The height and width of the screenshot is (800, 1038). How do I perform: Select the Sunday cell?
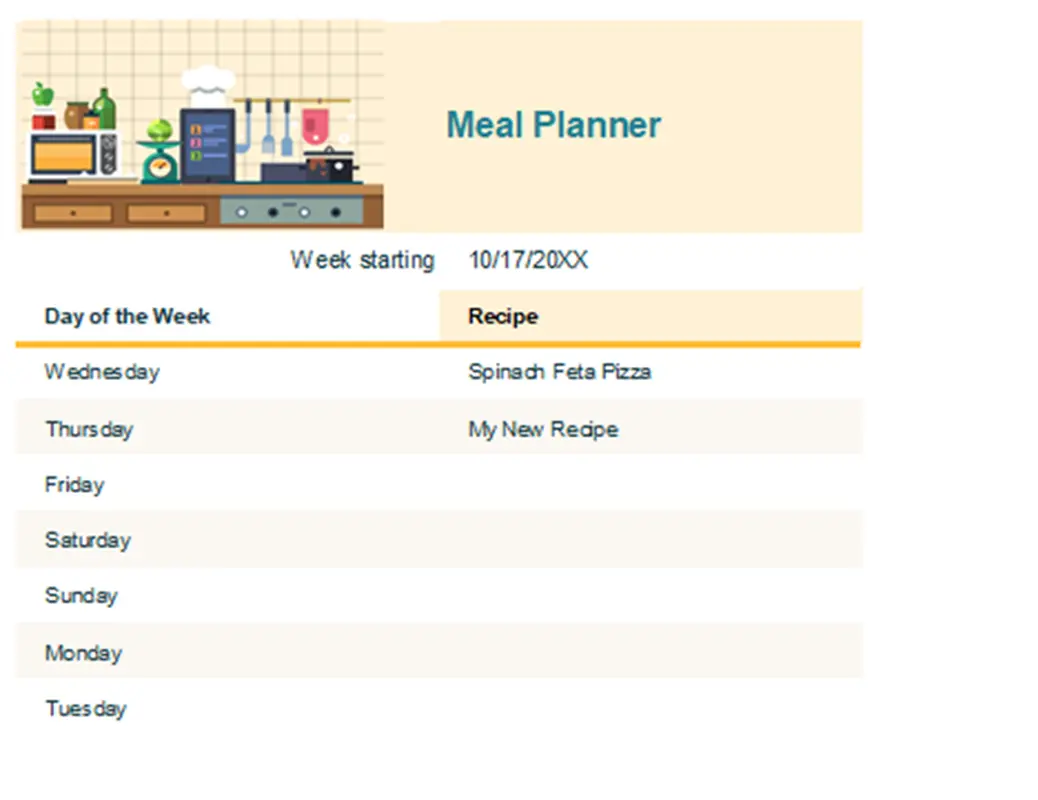click(x=81, y=596)
